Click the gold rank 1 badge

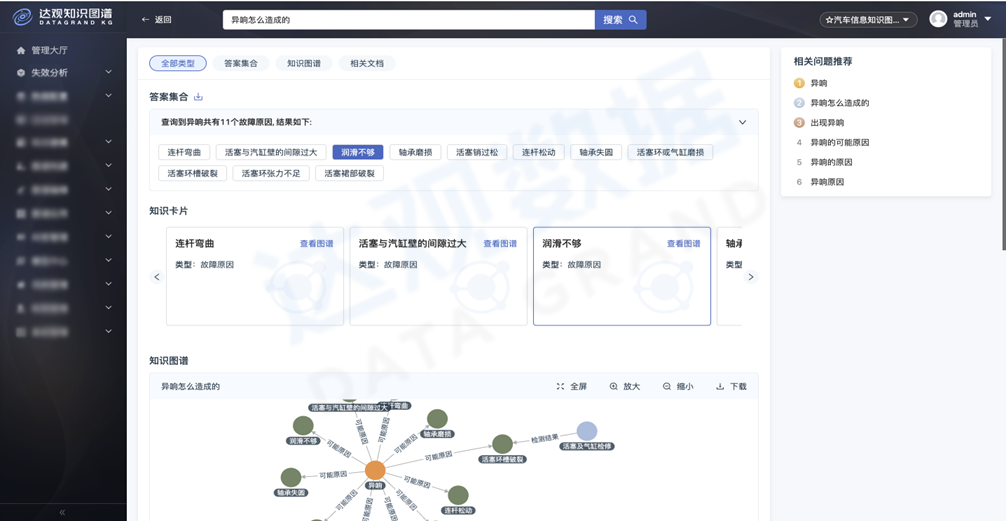click(x=799, y=83)
